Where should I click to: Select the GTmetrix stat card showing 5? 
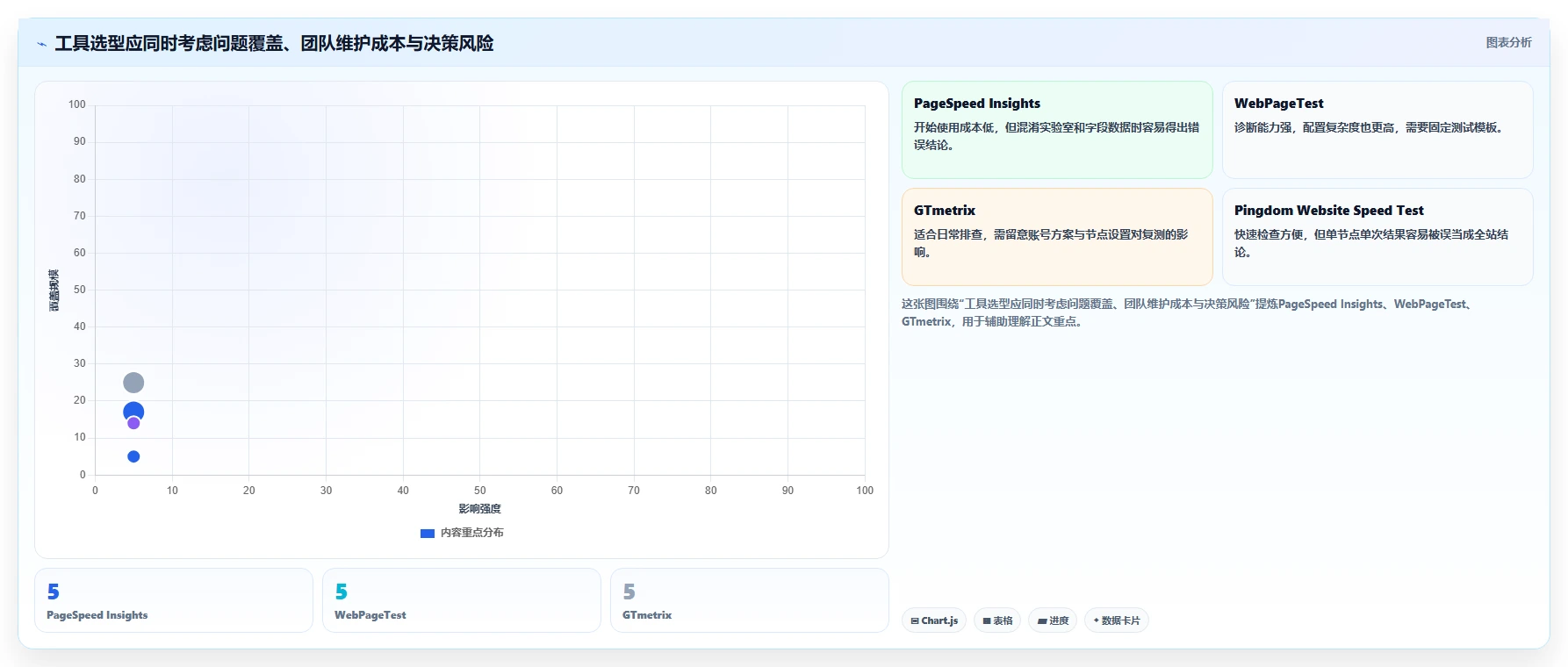tap(750, 600)
